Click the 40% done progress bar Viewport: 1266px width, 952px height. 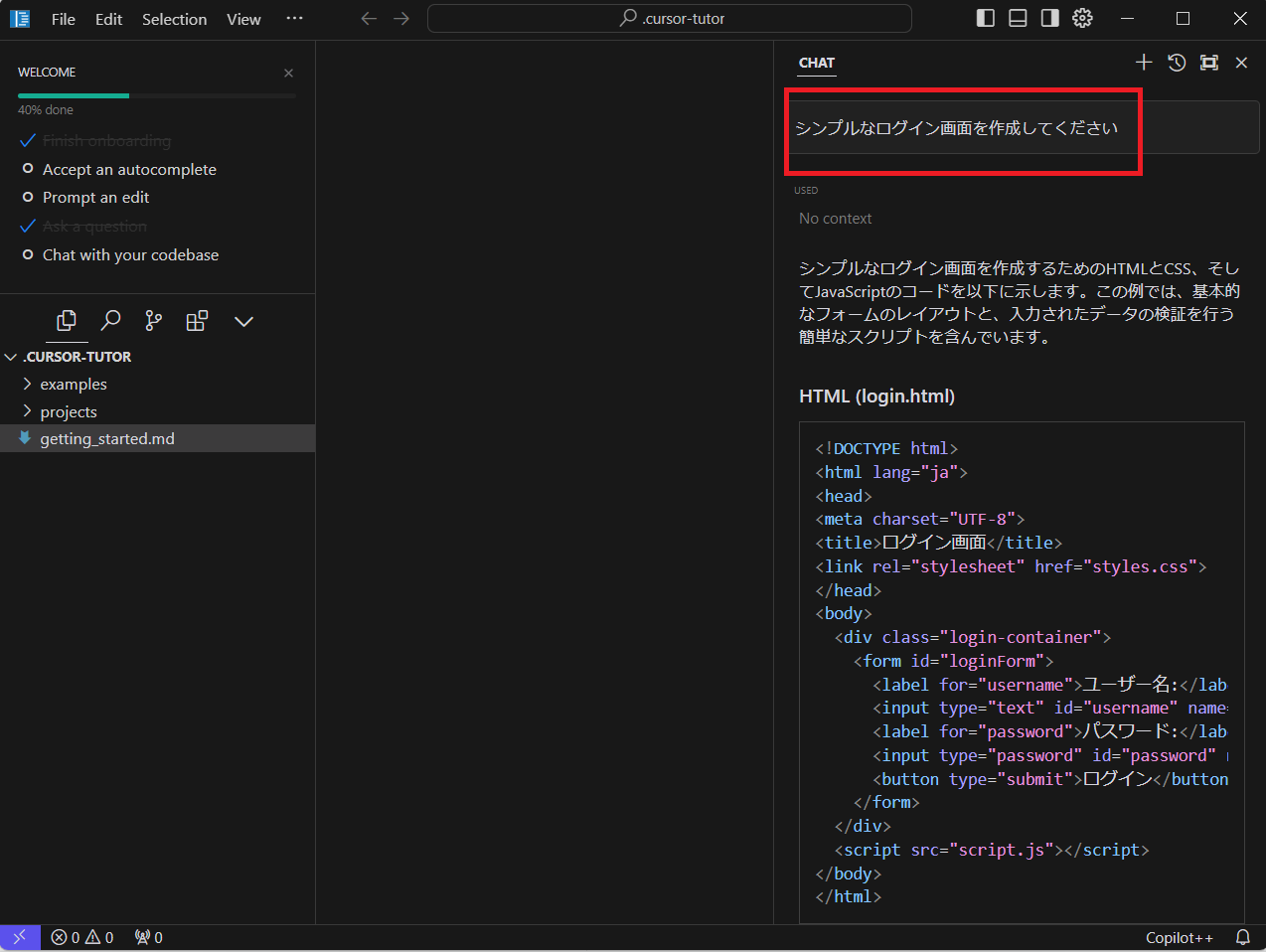(x=157, y=95)
